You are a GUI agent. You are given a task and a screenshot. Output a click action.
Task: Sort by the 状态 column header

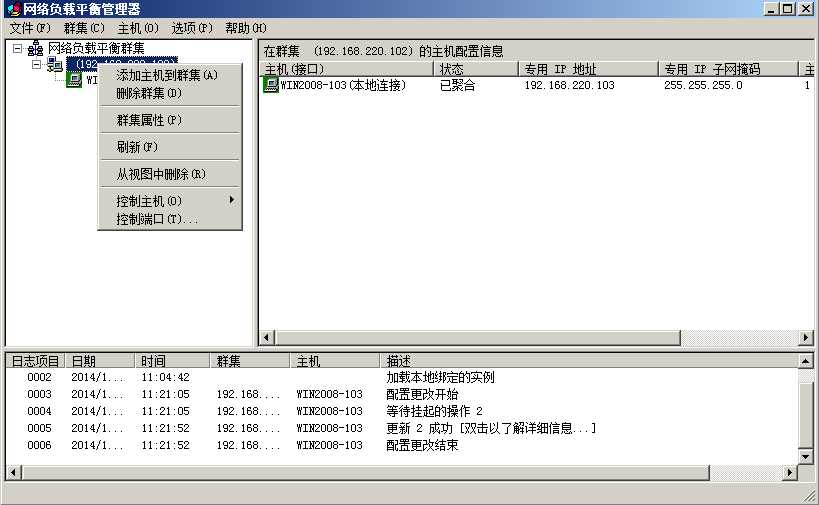point(476,69)
